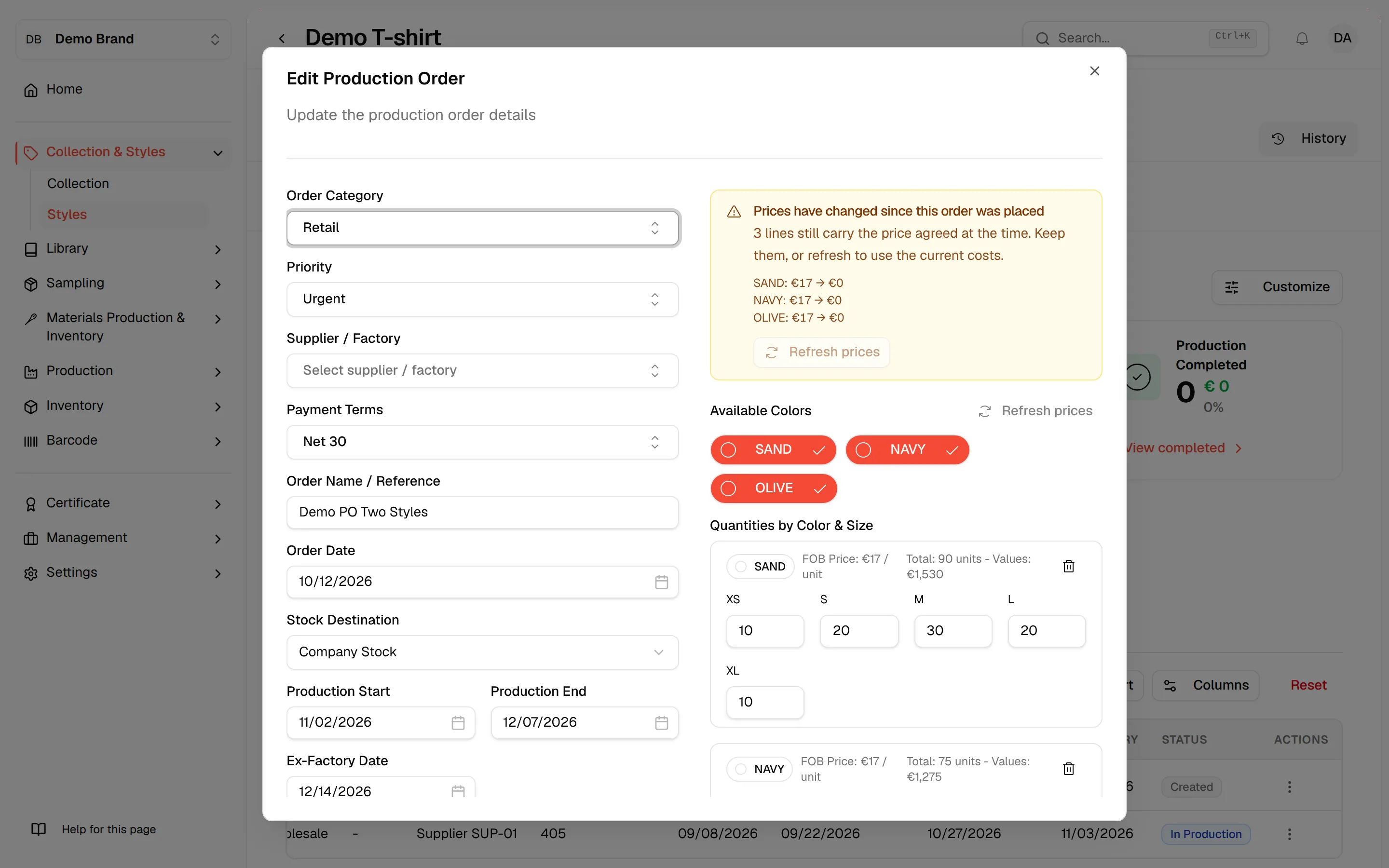Toggle the SAND available color chip
Screen dimensions: 1389x868
[773, 449]
